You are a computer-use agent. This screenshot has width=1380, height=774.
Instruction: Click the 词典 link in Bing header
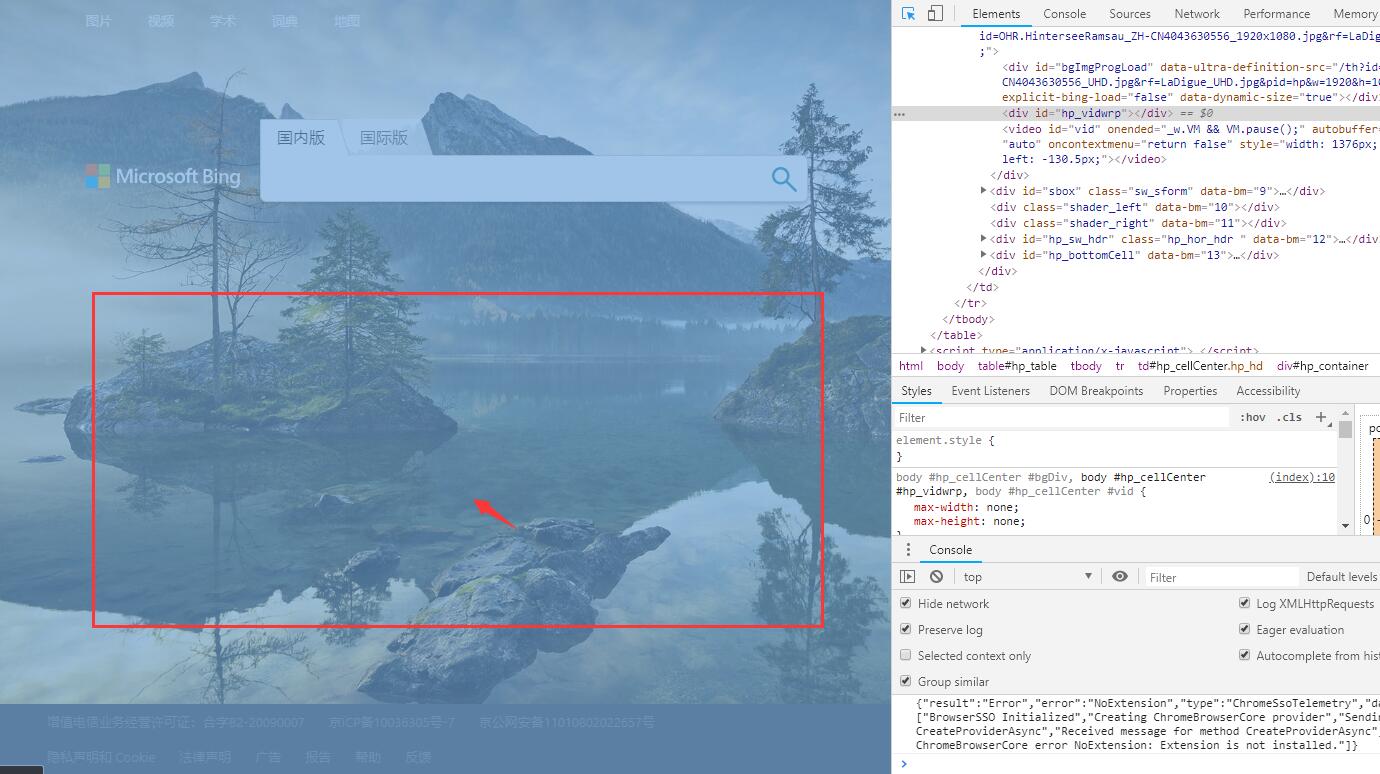[285, 21]
